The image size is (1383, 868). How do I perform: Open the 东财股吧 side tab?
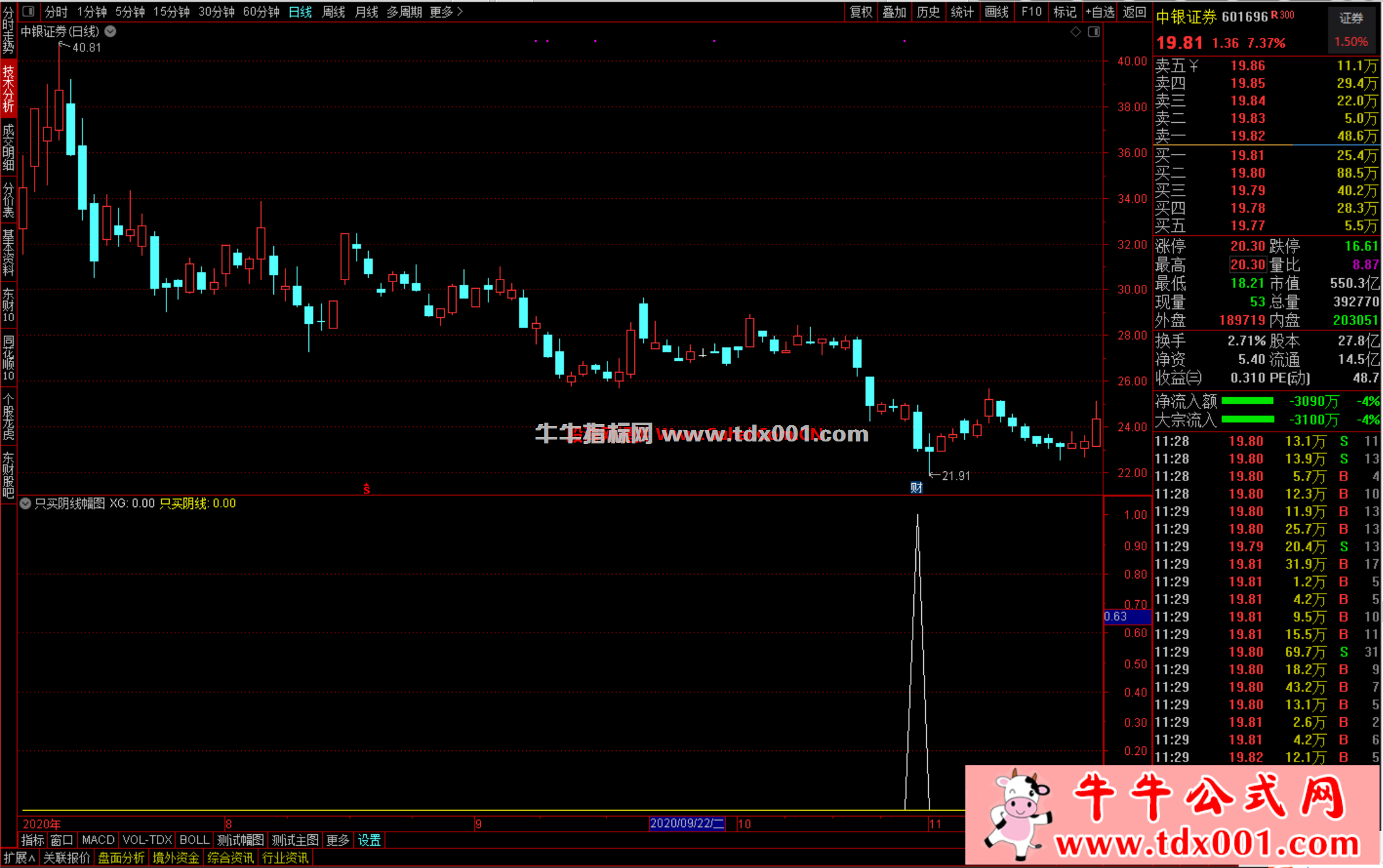[8, 475]
